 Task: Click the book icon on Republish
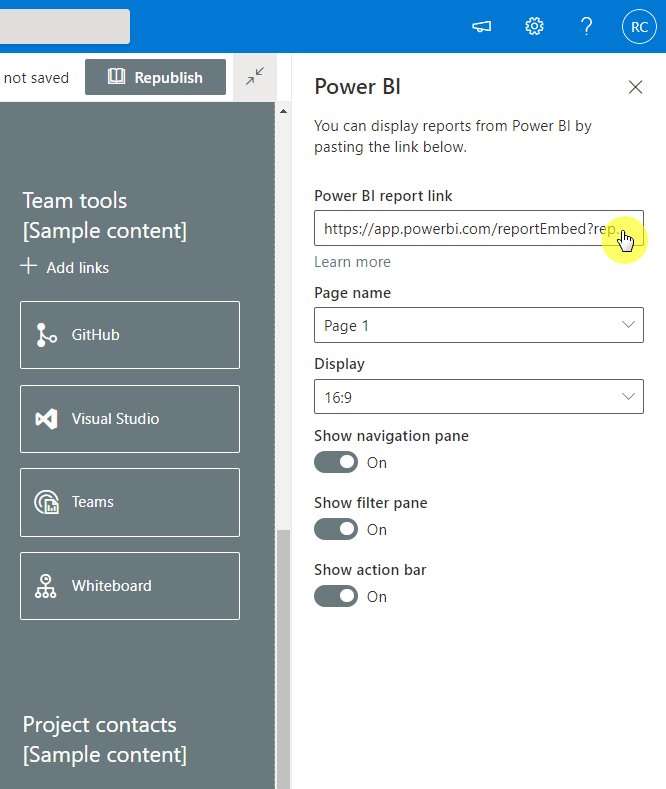(116, 77)
